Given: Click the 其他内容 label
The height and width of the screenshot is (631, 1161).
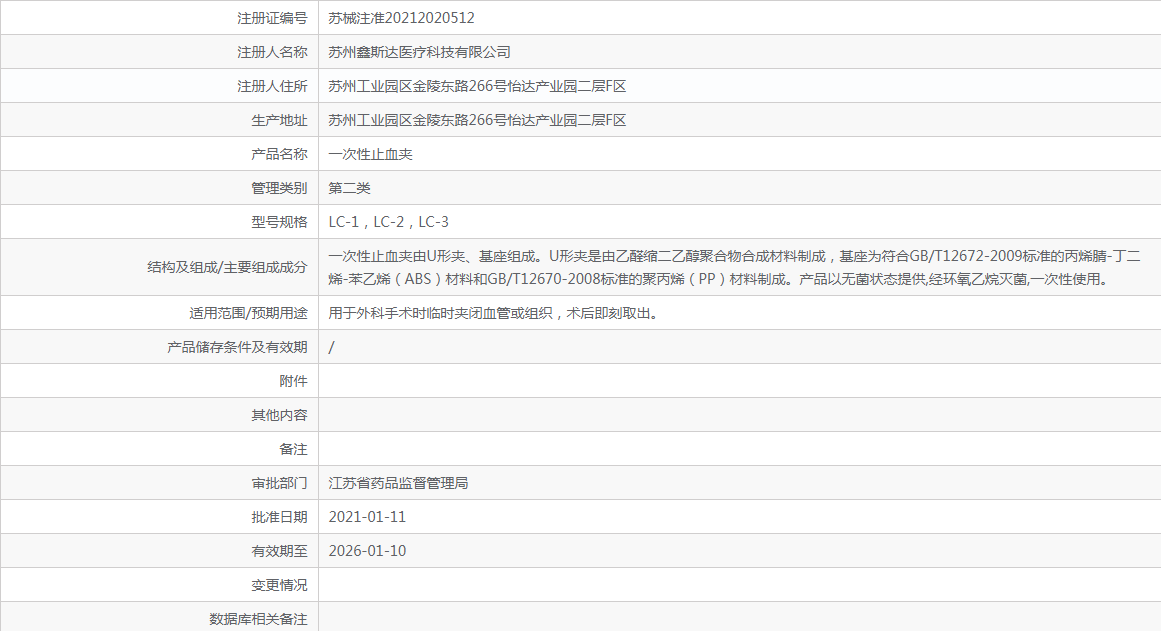Looking at the screenshot, I should 279,415.
